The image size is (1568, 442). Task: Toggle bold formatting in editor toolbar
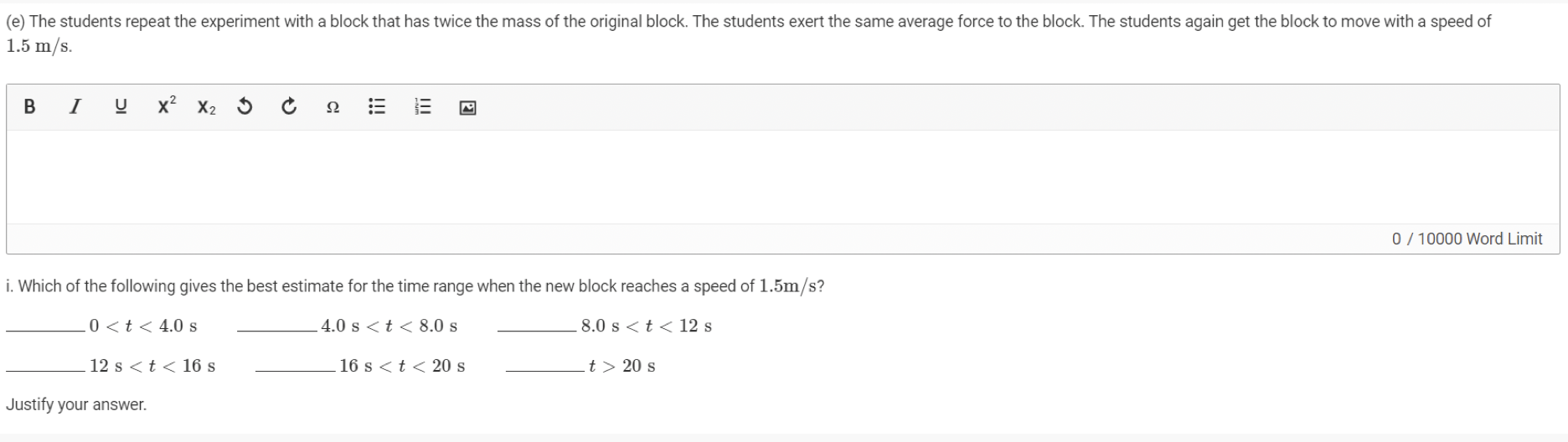tap(30, 107)
